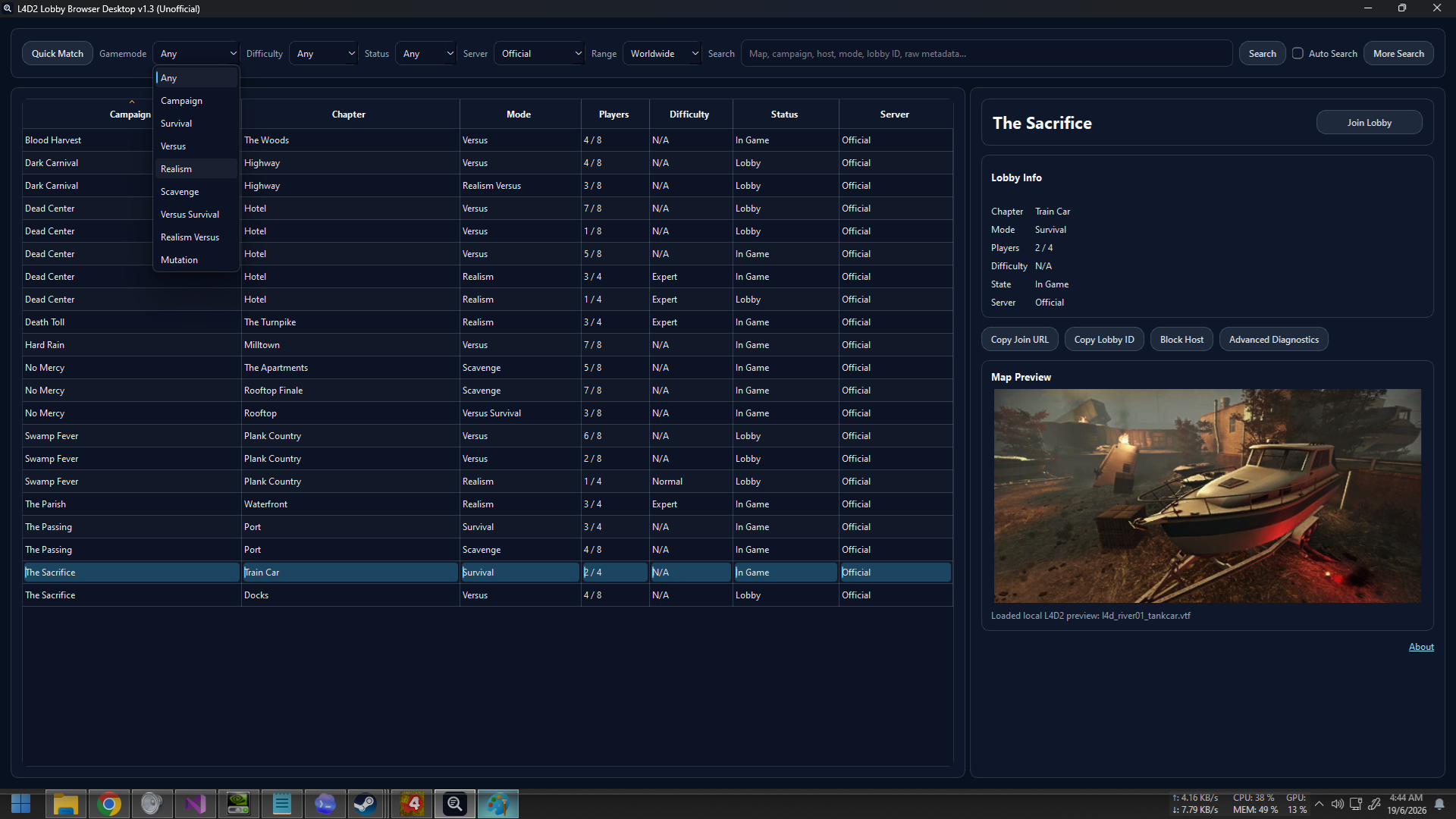Click Copy Lobby ID
Image resolution: width=1456 pixels, height=819 pixels.
point(1104,339)
